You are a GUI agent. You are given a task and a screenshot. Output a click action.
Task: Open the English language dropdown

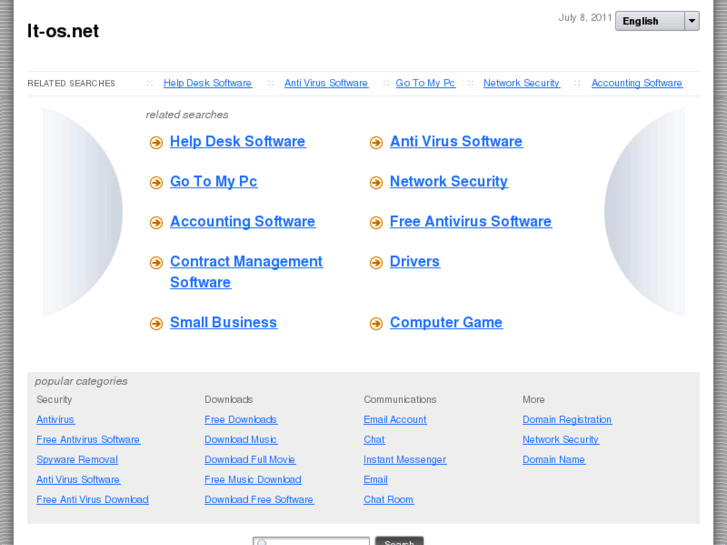(657, 21)
